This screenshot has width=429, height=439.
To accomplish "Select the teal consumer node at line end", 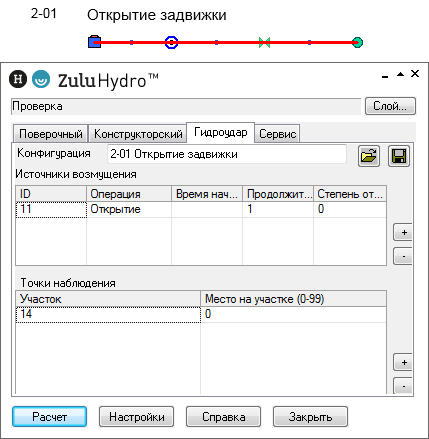I will click(x=357, y=42).
